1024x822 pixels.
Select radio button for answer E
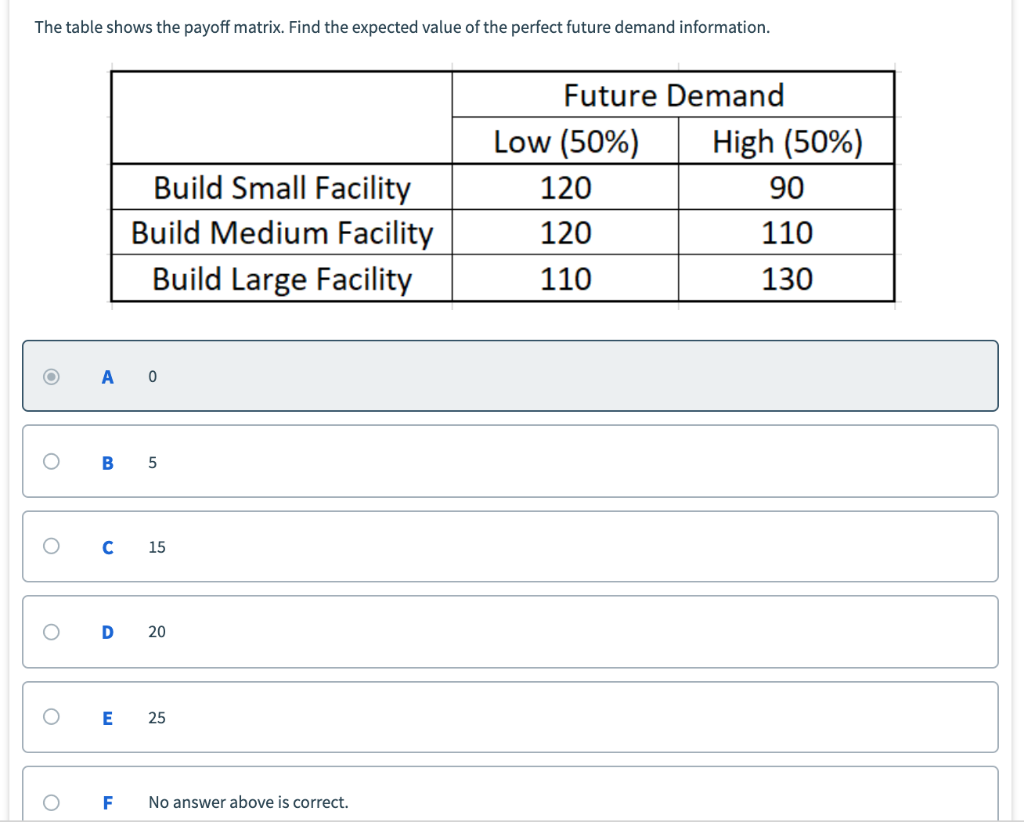(51, 717)
